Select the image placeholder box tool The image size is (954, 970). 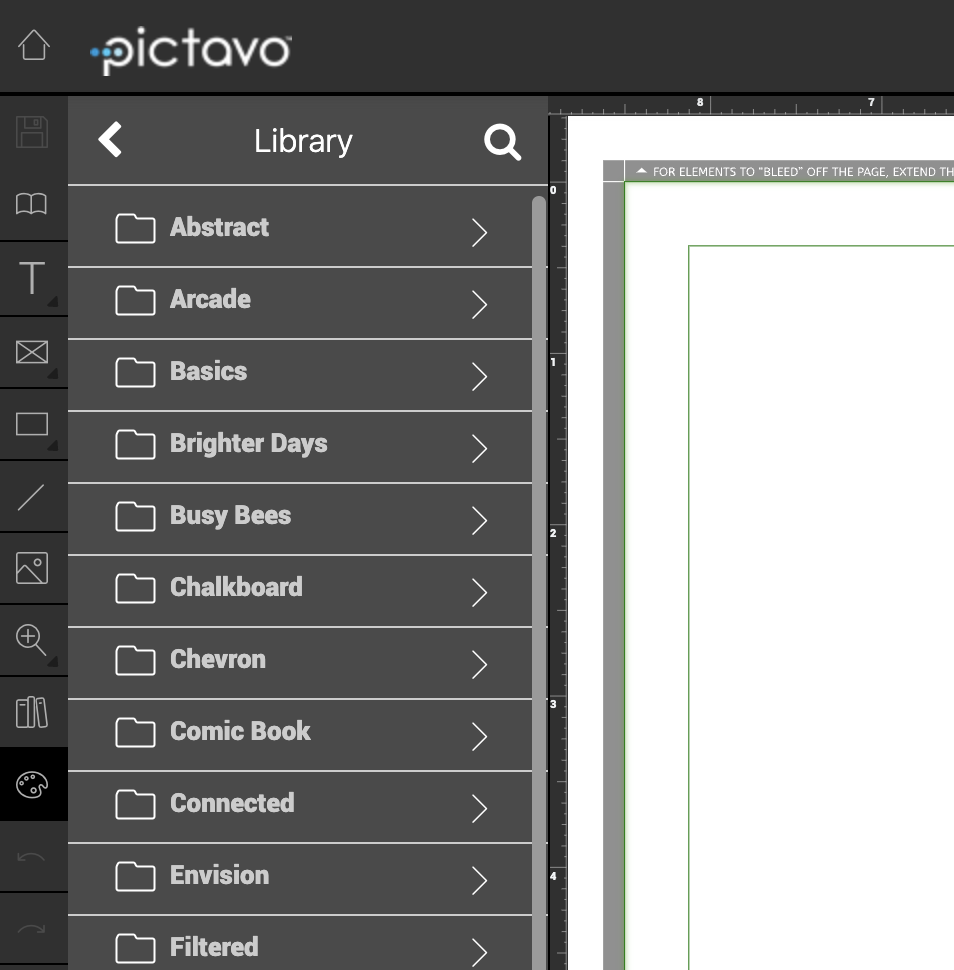pyautogui.click(x=32, y=352)
